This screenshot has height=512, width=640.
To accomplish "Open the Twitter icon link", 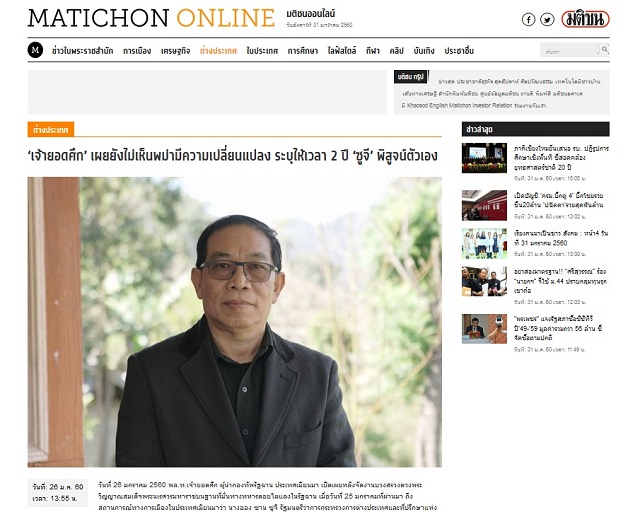I will point(547,19).
